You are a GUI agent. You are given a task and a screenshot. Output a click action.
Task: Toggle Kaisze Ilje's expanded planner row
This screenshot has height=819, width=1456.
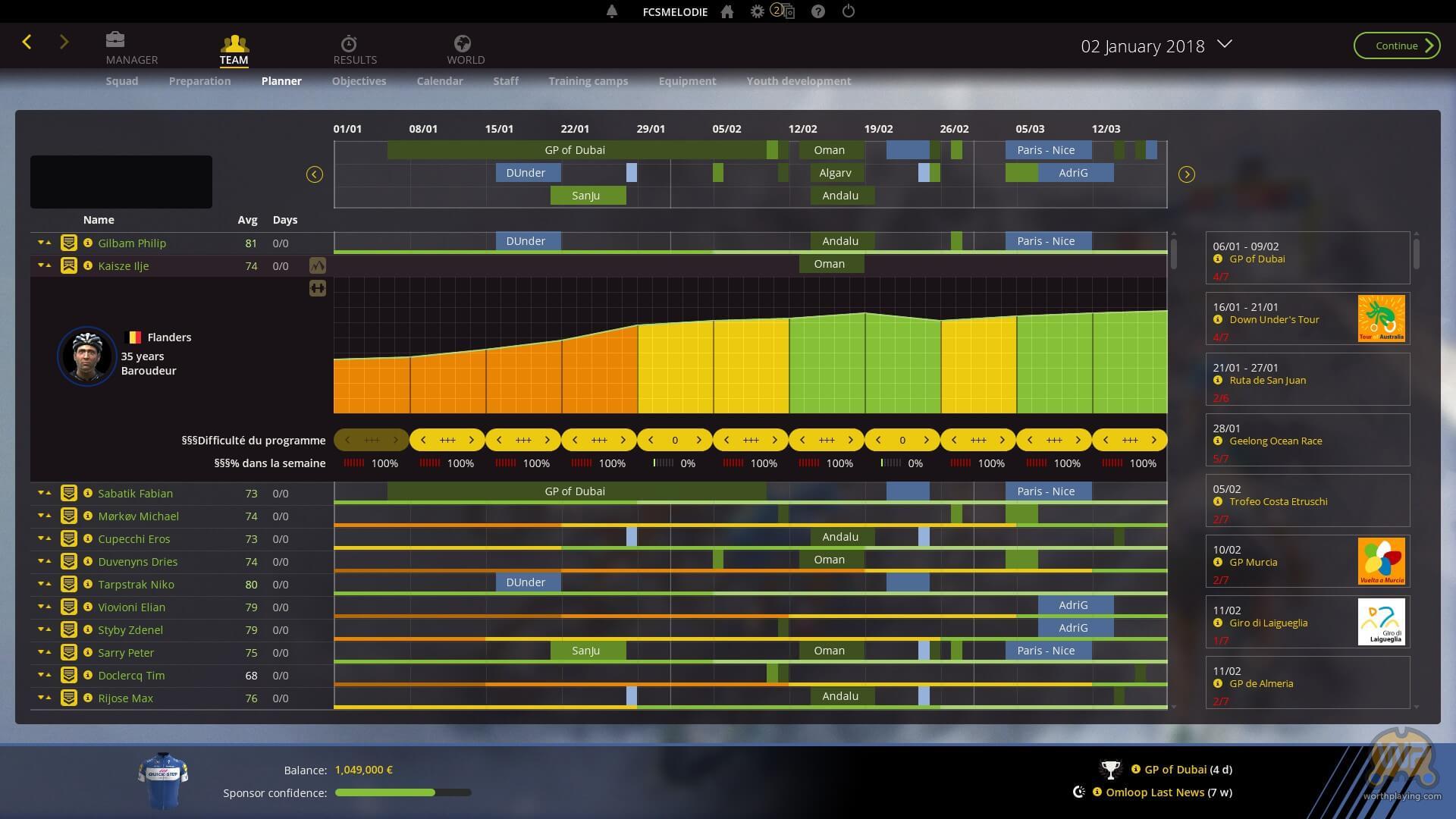69,266
